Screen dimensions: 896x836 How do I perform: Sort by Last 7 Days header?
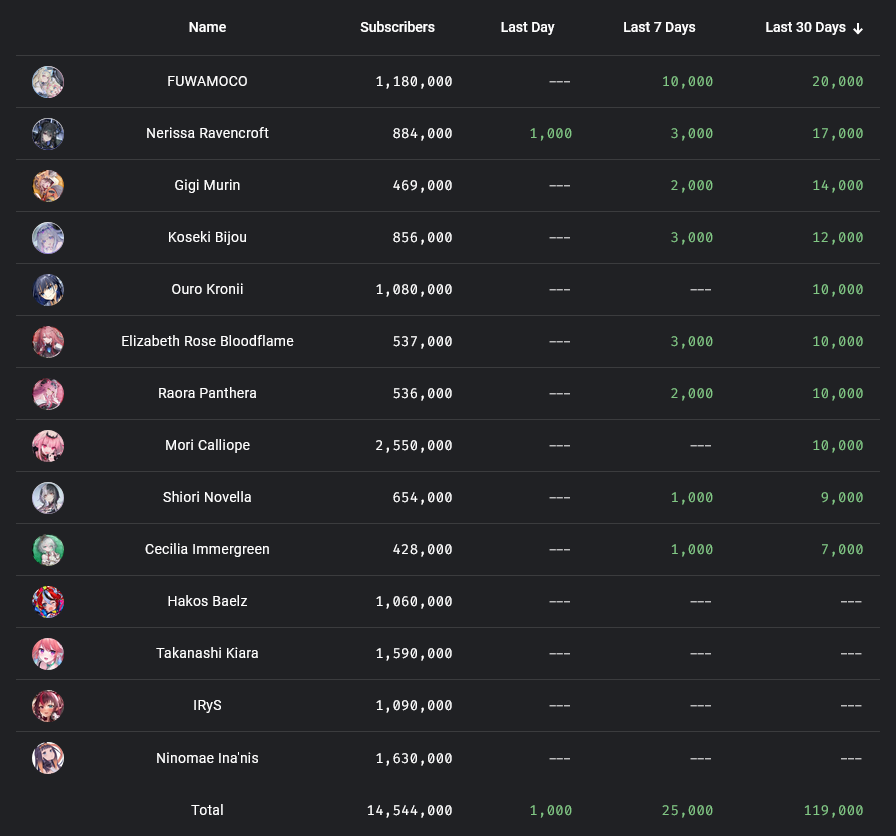point(659,28)
